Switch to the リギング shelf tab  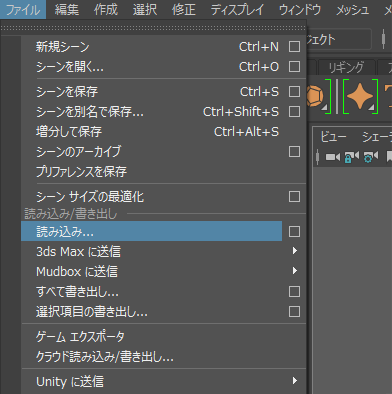(346, 68)
